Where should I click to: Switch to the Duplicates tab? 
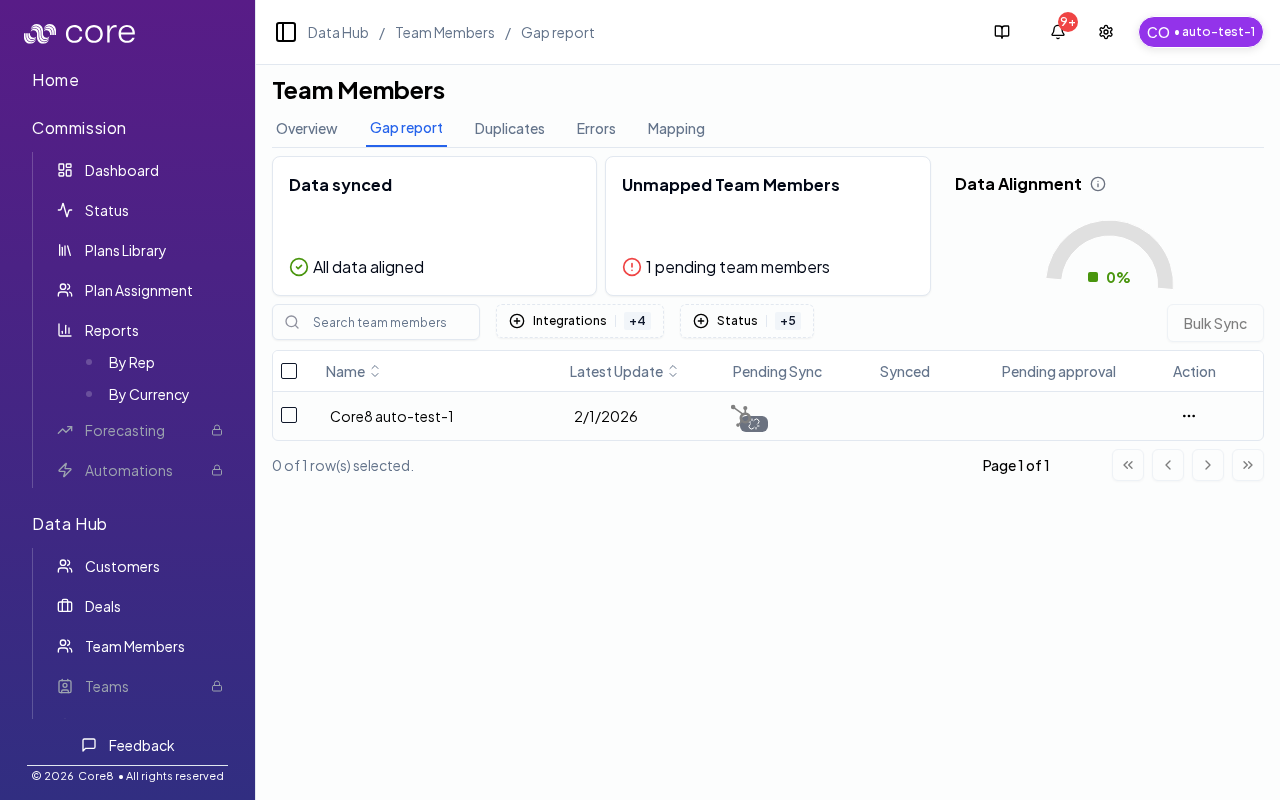509,129
